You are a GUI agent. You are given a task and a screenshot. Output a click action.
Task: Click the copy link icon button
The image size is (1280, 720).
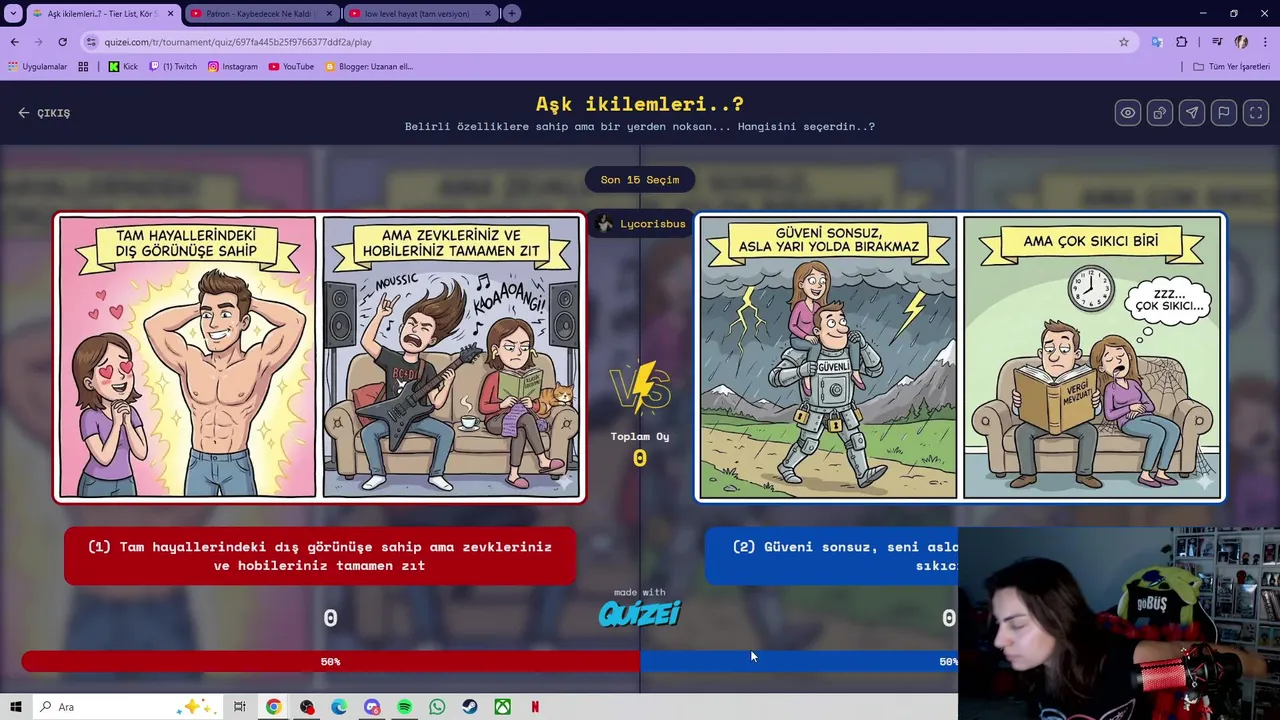(x=1160, y=113)
